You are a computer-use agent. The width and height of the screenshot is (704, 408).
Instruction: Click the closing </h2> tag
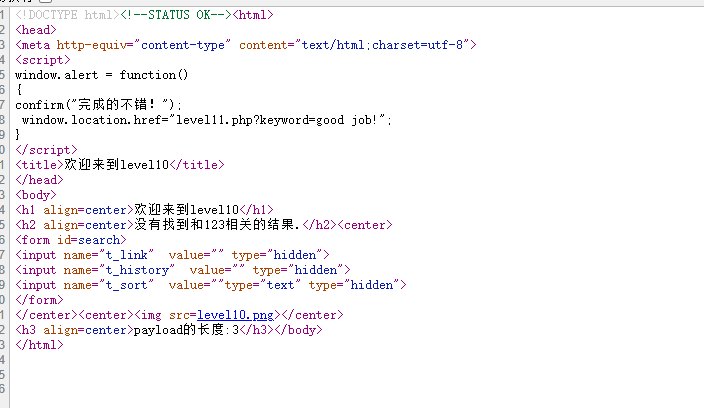tap(319, 225)
